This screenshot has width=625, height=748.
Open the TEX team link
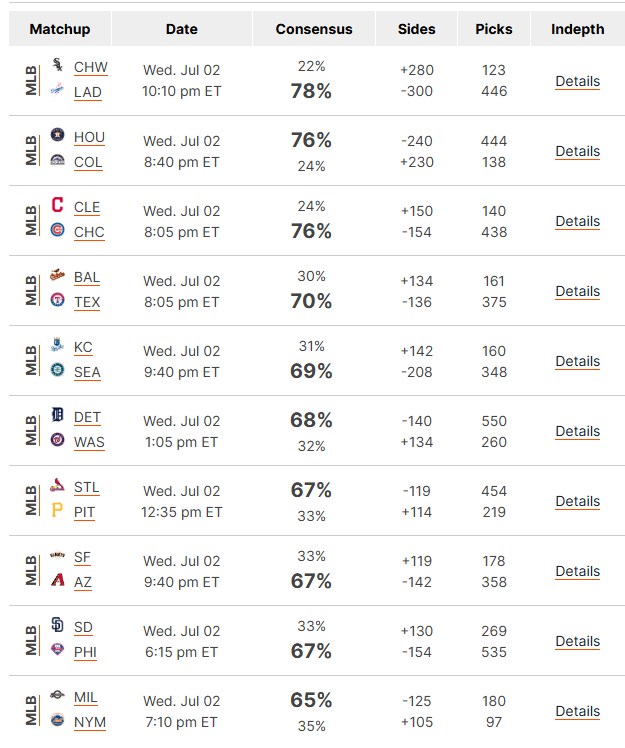click(x=87, y=302)
